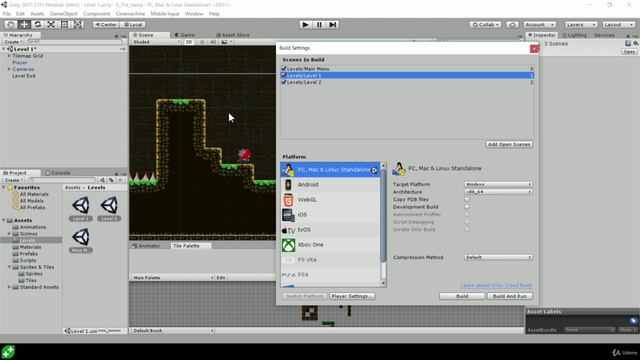Switch to the Console tab

click(58, 173)
